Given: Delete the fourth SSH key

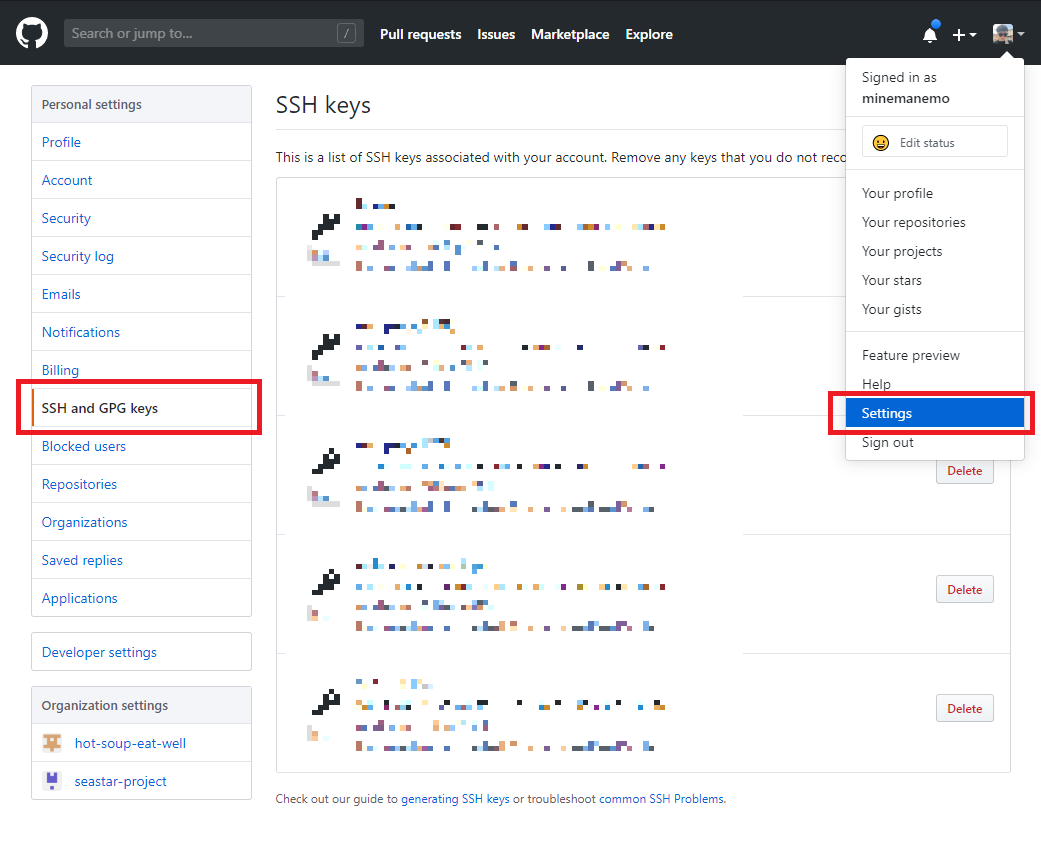Looking at the screenshot, I should click(964, 589).
